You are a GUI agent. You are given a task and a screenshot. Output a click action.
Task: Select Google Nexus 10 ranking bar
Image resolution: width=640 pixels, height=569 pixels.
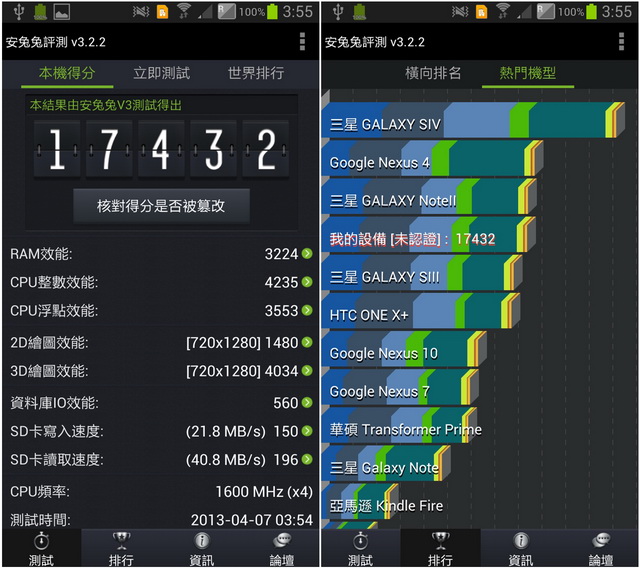click(404, 349)
